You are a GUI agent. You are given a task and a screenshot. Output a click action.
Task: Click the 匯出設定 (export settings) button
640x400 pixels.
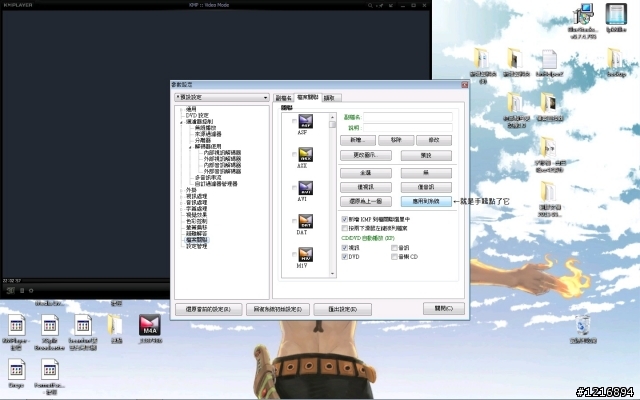342,309
